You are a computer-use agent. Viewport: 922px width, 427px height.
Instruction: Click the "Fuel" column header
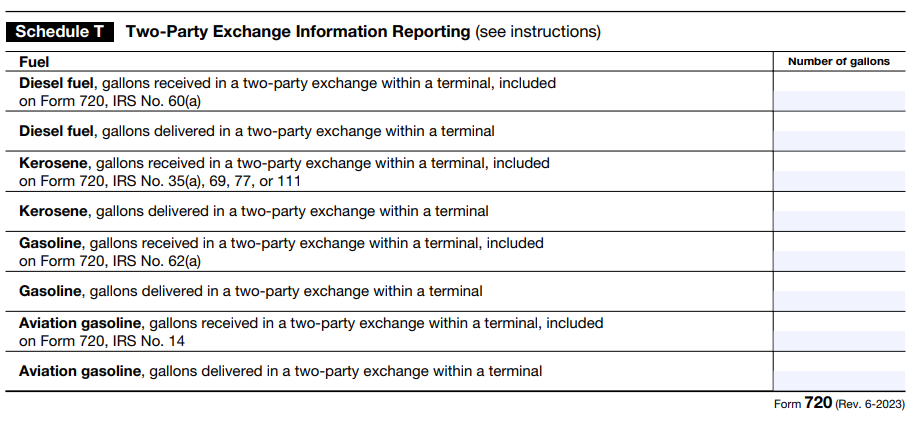34,62
